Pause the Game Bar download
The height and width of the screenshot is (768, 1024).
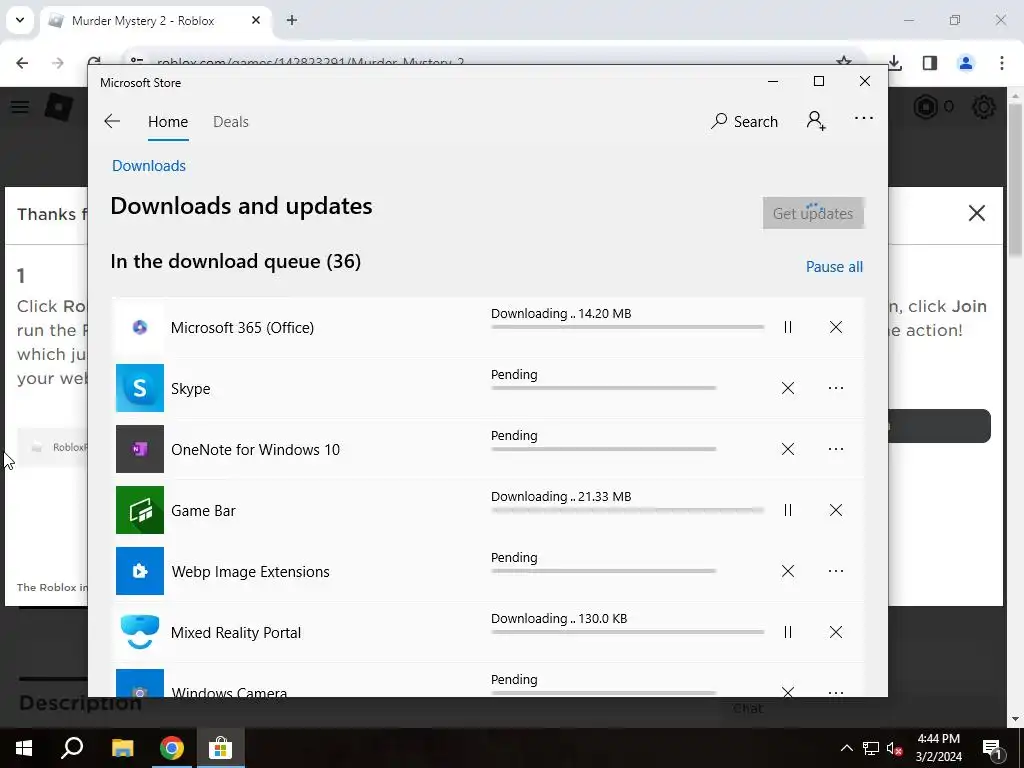tap(788, 510)
